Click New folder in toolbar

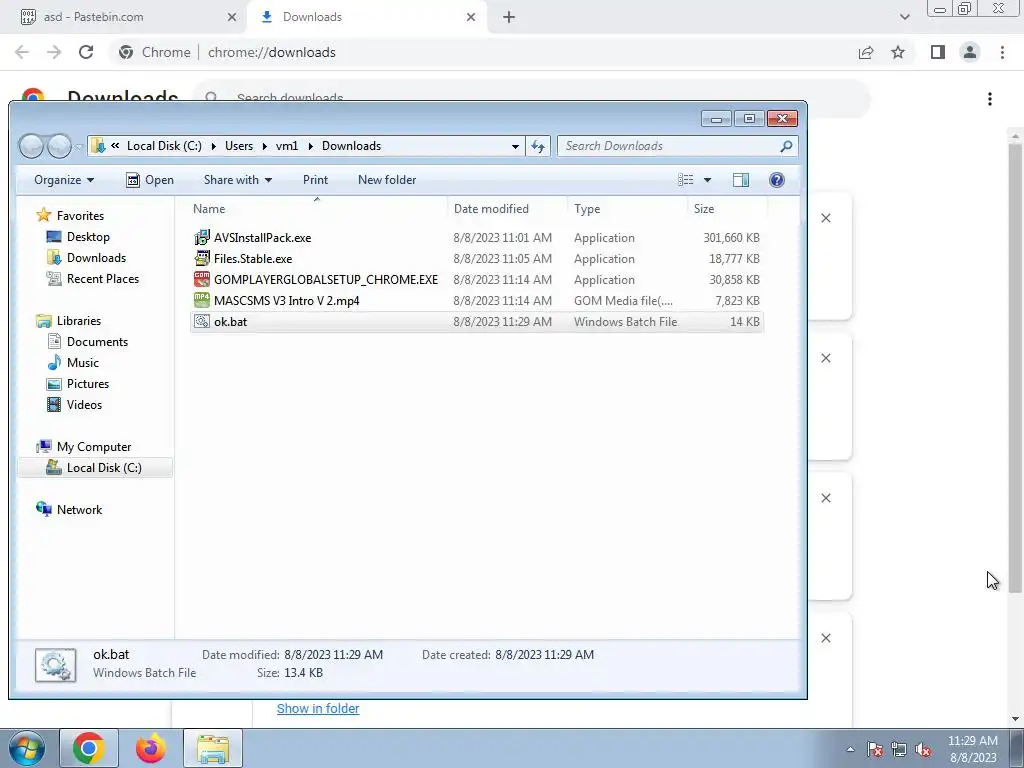pos(387,180)
